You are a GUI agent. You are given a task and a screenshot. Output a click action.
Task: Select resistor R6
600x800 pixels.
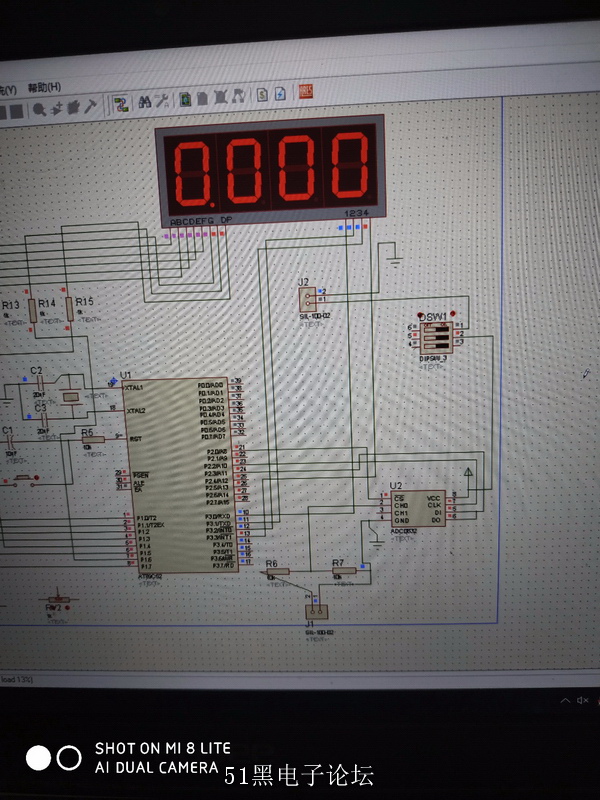tap(278, 572)
